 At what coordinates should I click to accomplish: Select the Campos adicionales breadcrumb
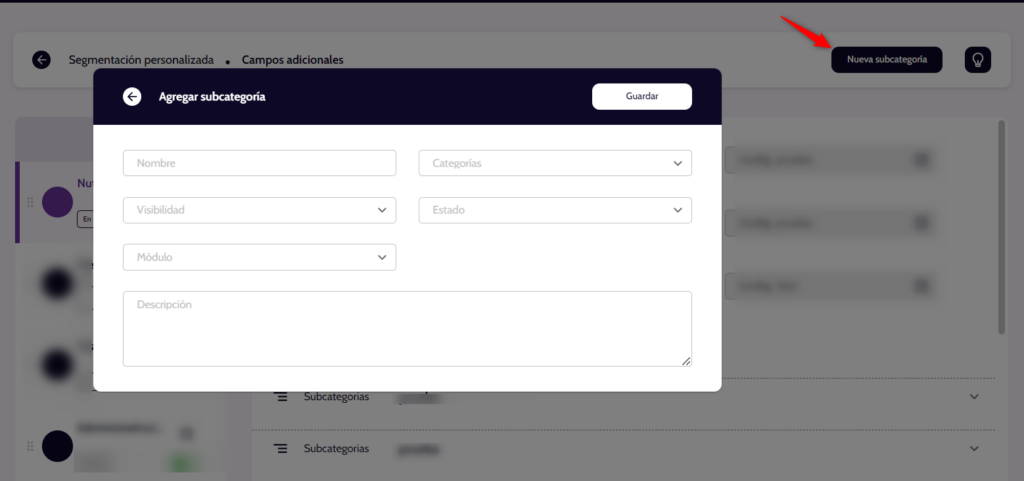[292, 60]
